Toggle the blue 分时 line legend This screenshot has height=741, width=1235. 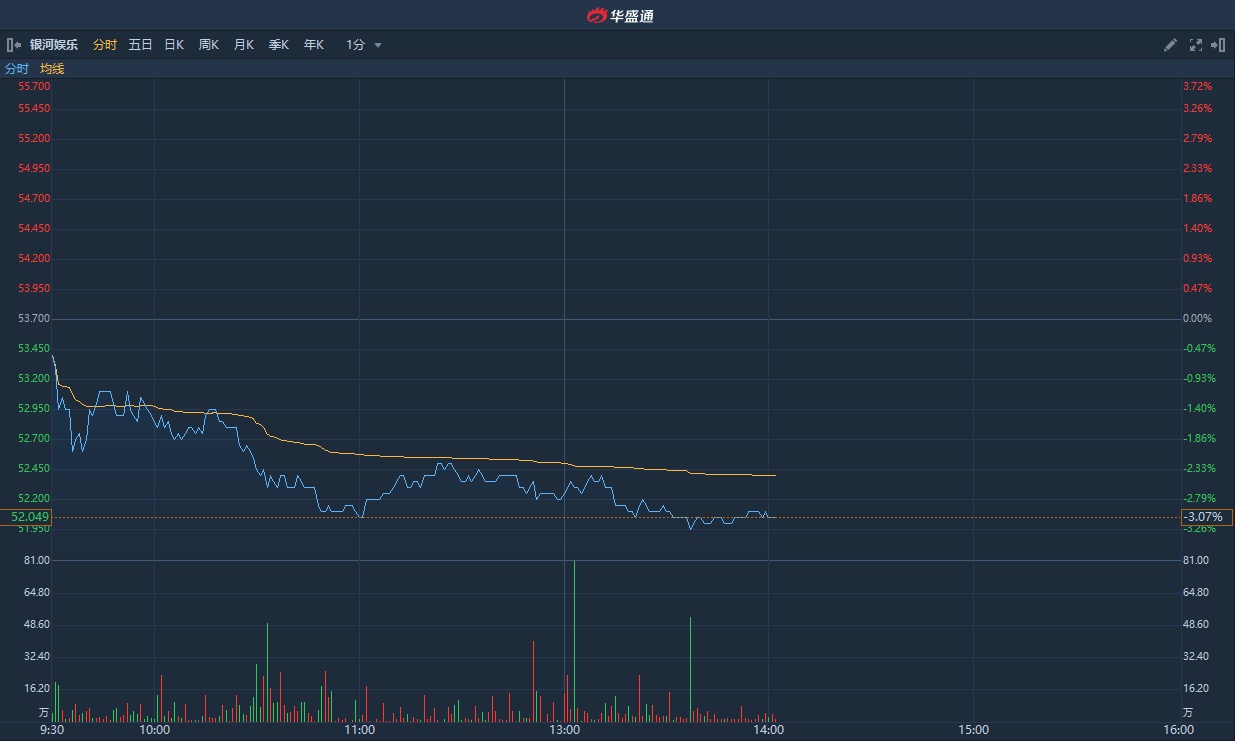point(17,69)
